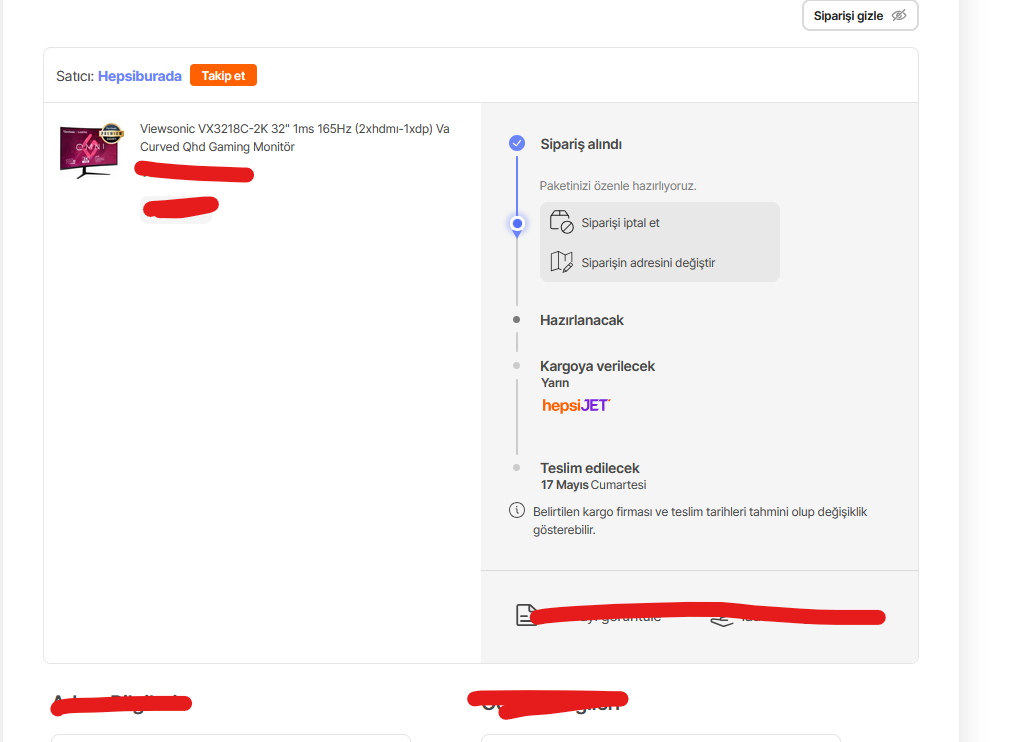Image resolution: width=1012 pixels, height=742 pixels.
Task: Click the current step progress marker
Action: (517, 224)
